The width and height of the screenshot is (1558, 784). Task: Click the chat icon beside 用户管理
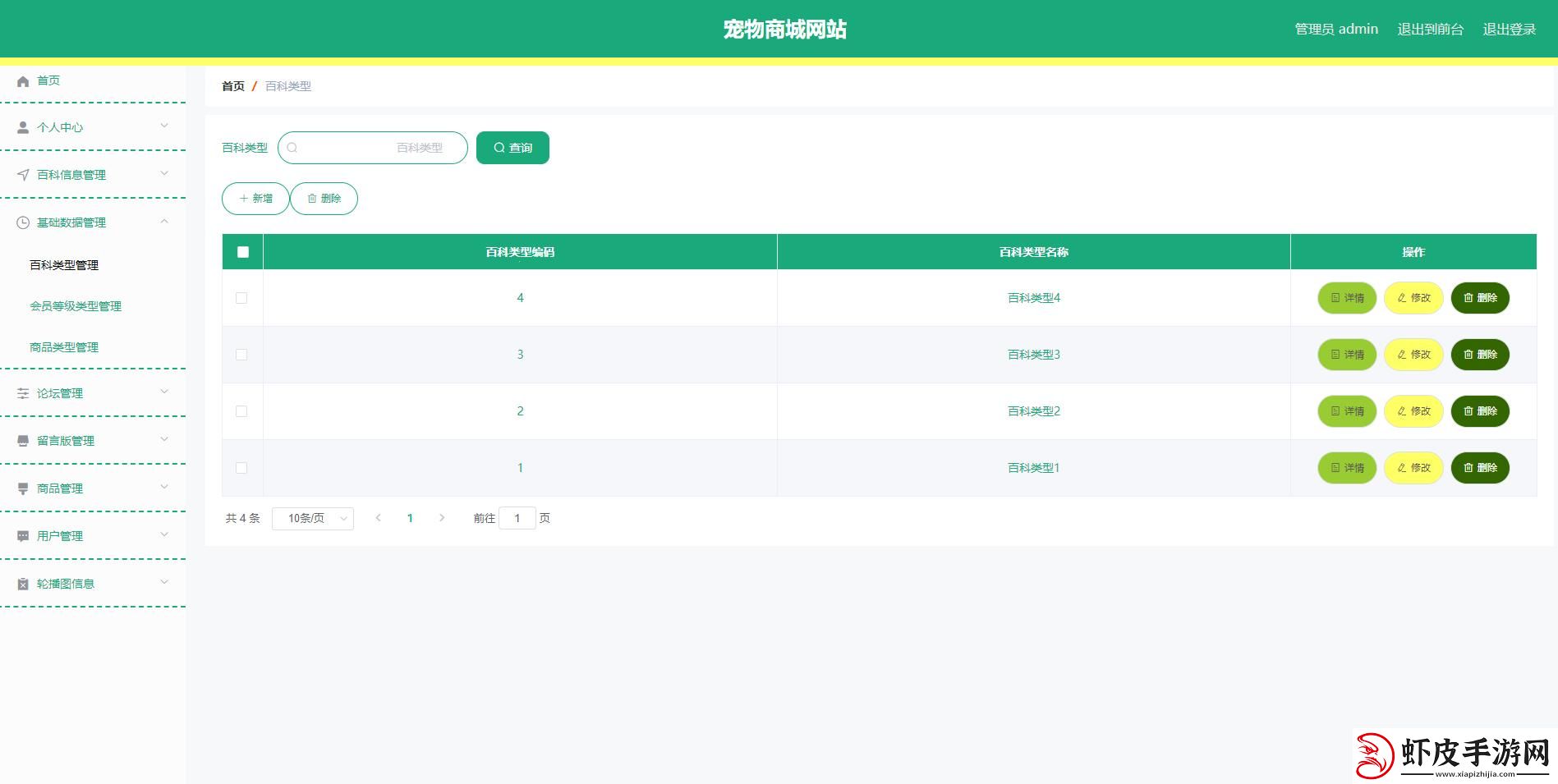pos(23,536)
